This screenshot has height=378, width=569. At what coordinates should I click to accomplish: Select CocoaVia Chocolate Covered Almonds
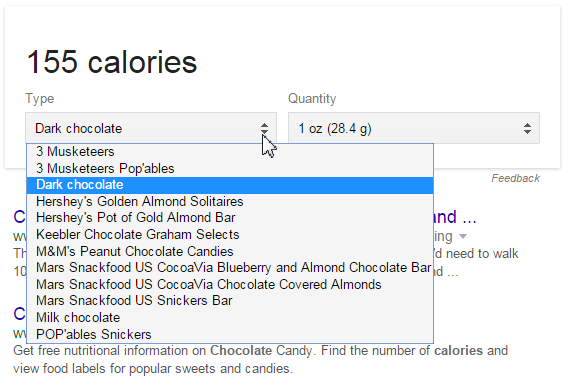click(230, 284)
